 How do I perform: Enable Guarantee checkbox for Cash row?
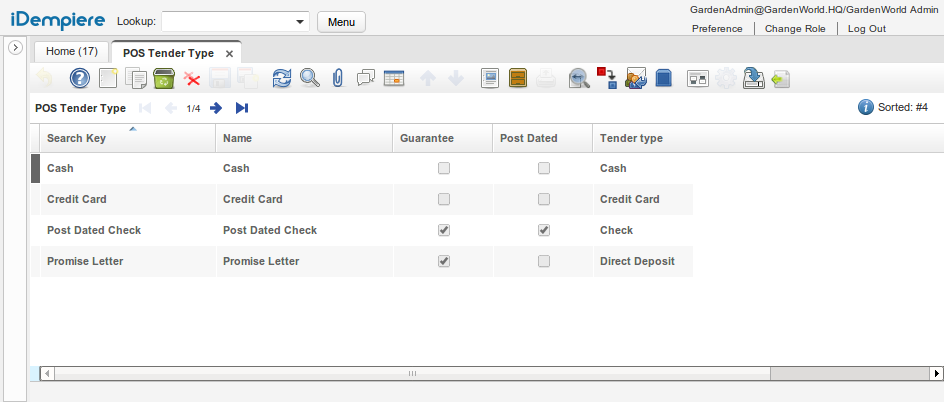tap(444, 169)
